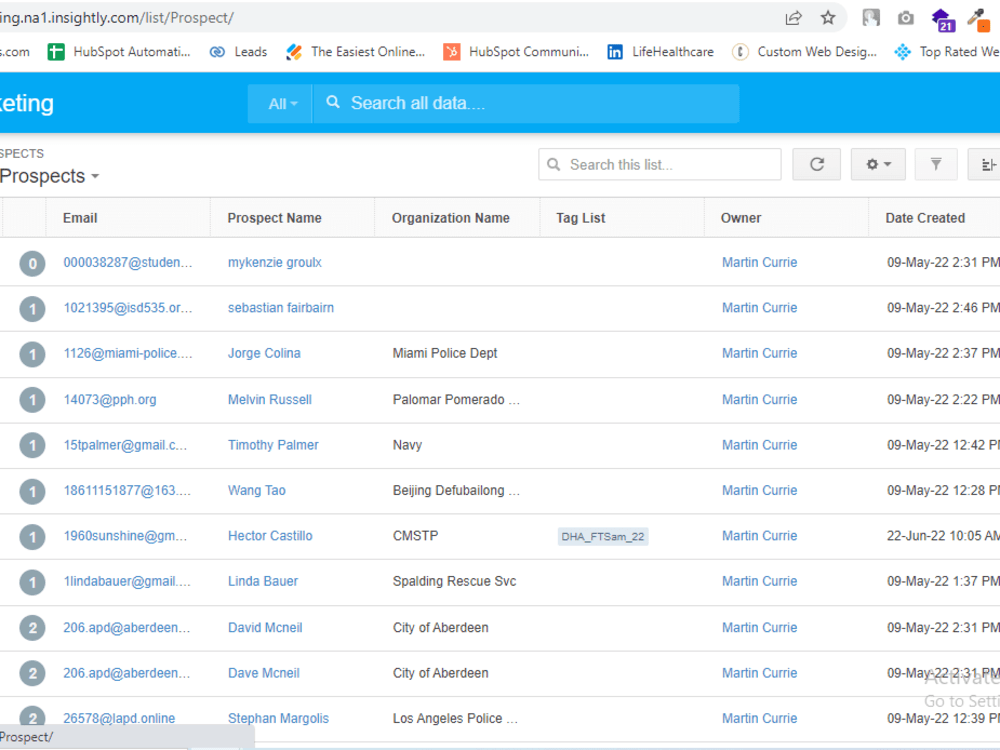This screenshot has height=750, width=1000.
Task: Click the score badge for David Mcneil
Action: point(33,628)
